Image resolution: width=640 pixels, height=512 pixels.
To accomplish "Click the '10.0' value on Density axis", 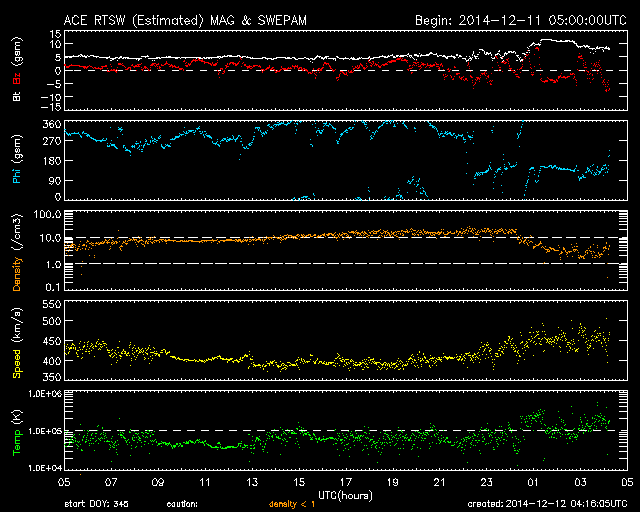I will coord(50,238).
